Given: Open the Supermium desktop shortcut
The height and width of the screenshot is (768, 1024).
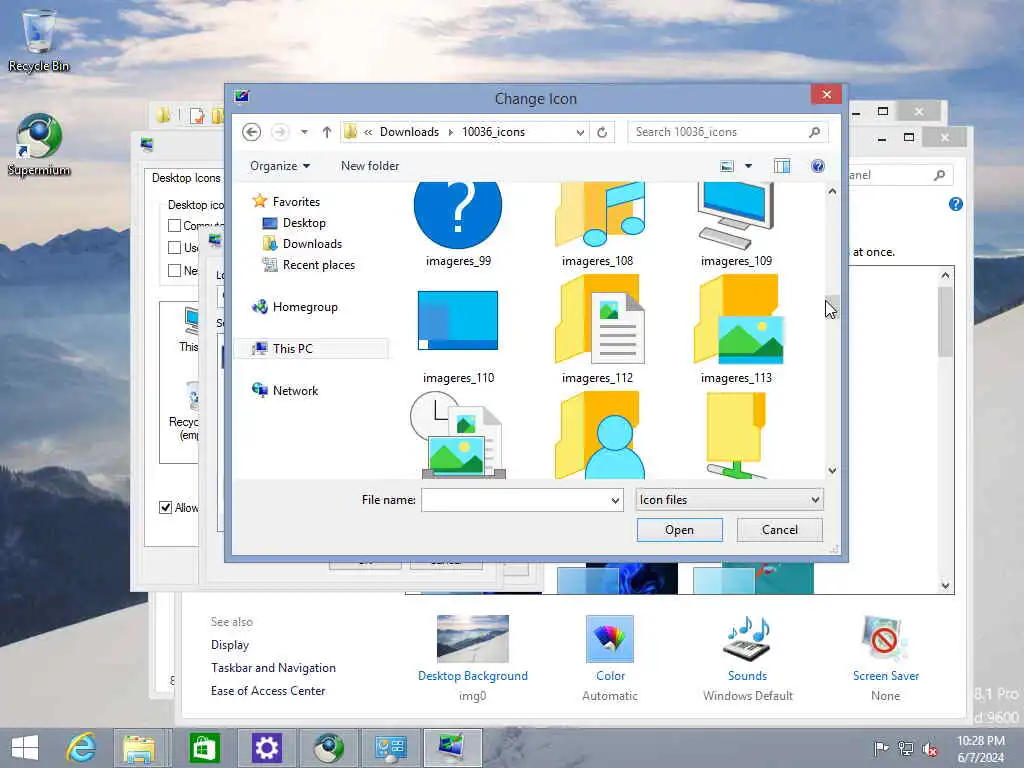Looking at the screenshot, I should coord(39,145).
